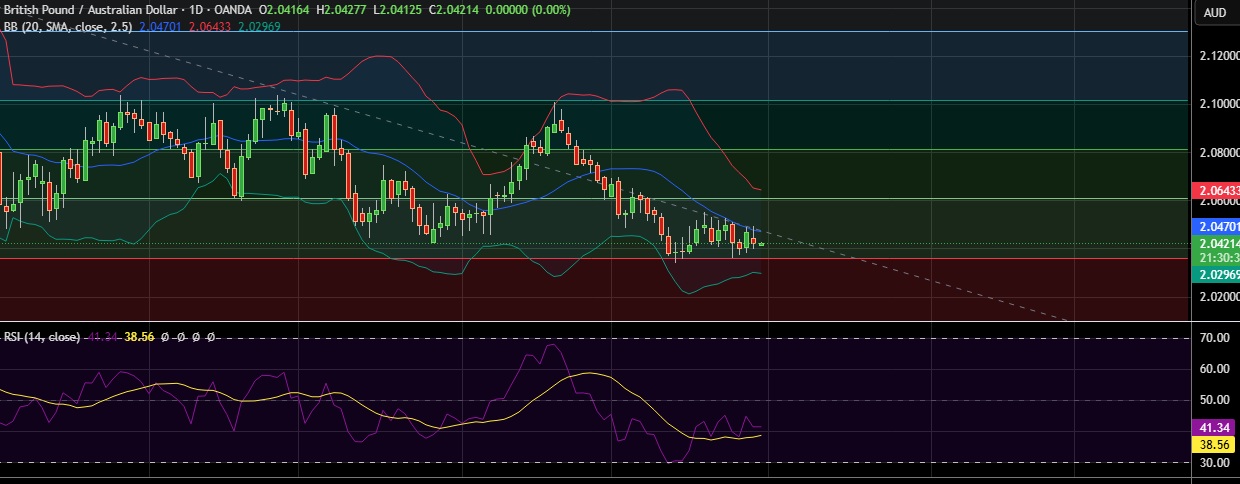Screen dimensions: 1240x484
Task: Click the blue 2.04701 price axis label
Action: [x=1219, y=227]
